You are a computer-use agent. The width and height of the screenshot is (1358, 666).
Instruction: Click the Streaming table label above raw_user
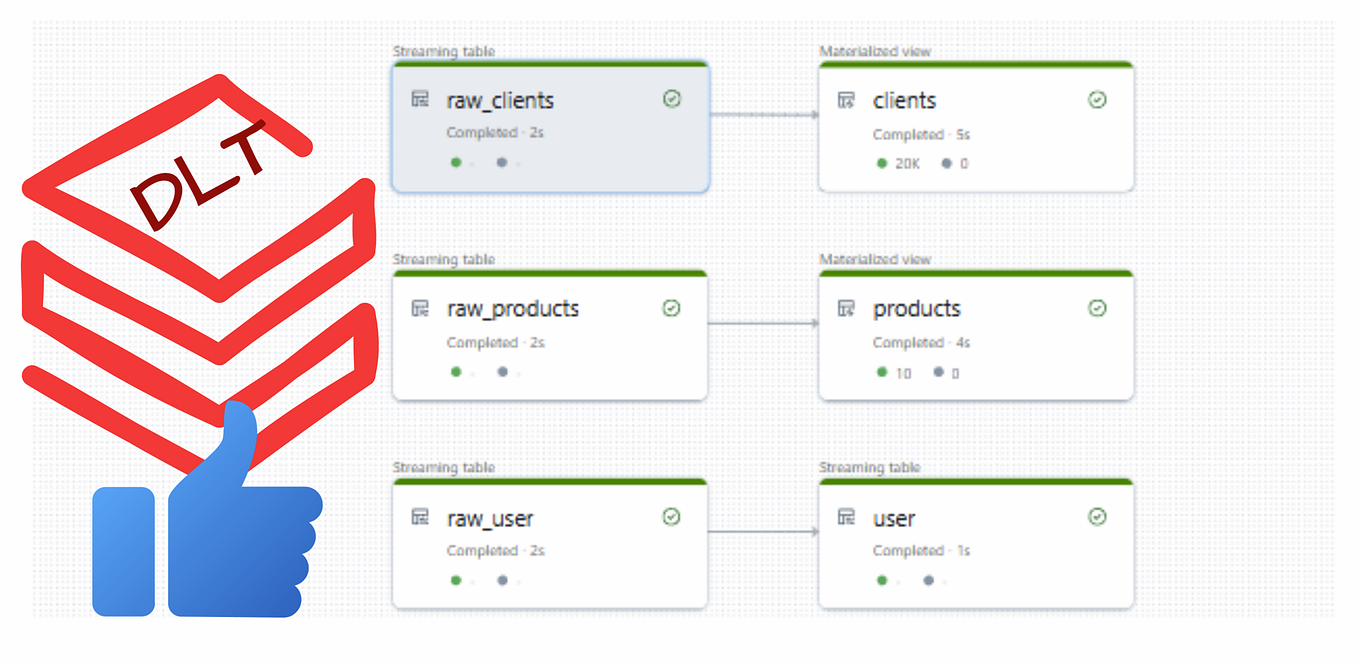442,468
